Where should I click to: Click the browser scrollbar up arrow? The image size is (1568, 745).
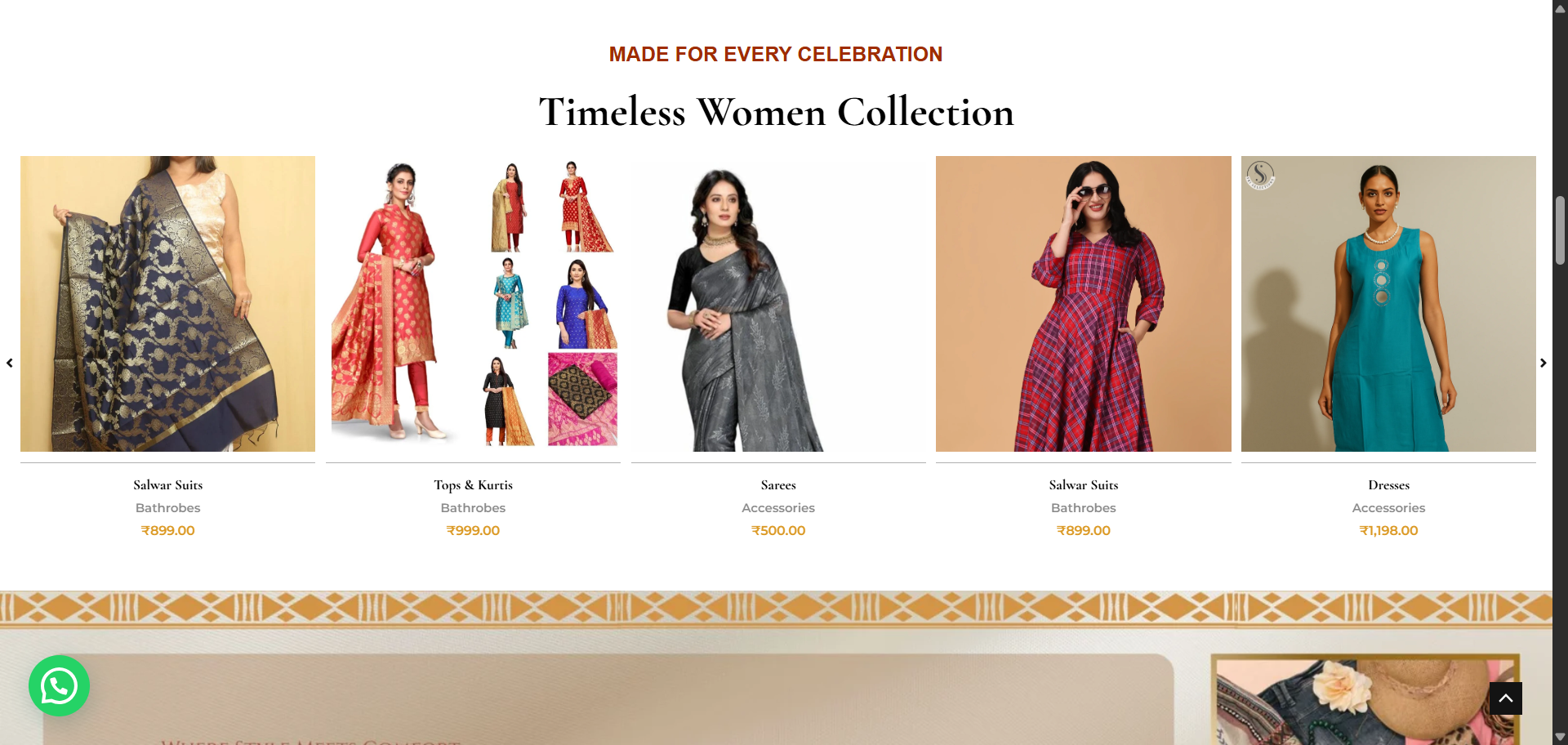[x=1560, y=7]
